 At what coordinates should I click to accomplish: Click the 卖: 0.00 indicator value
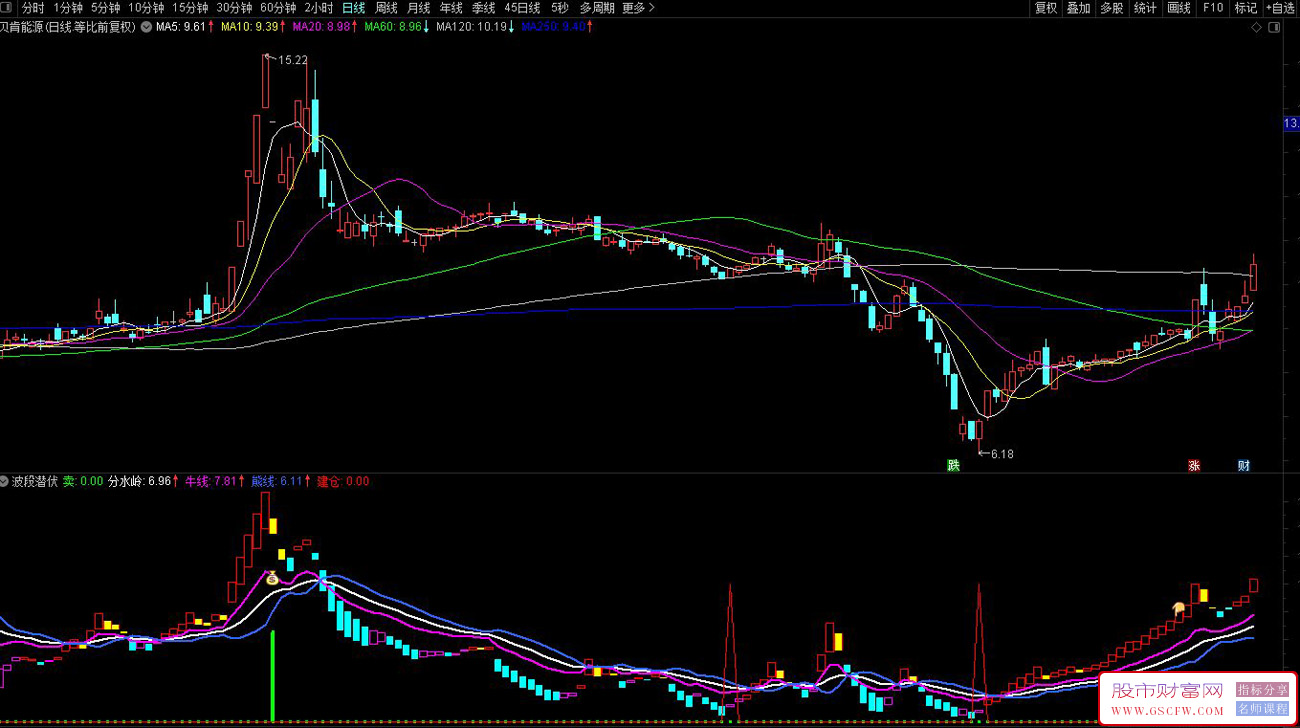point(83,481)
